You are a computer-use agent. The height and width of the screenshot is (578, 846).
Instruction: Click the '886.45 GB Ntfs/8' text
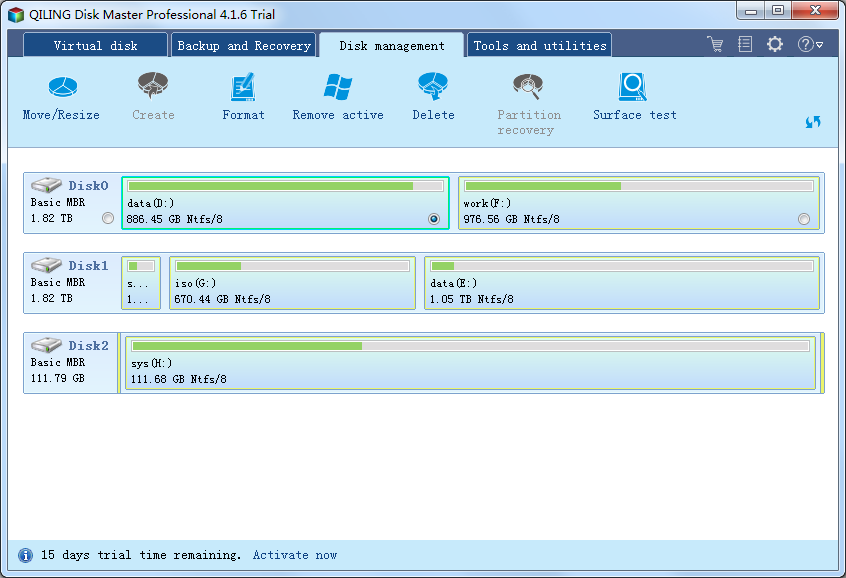(x=174, y=219)
